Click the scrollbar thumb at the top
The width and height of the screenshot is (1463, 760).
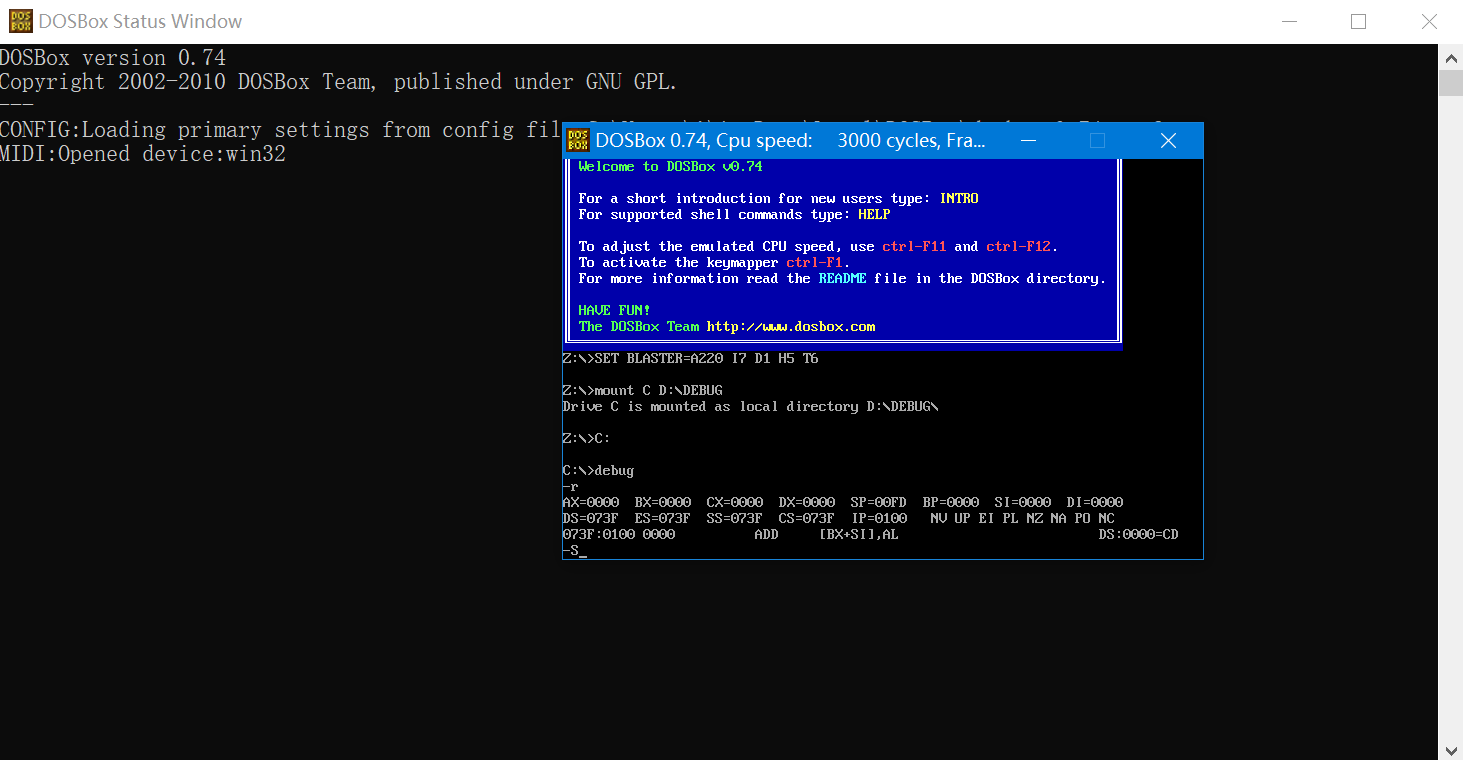coord(1451,80)
